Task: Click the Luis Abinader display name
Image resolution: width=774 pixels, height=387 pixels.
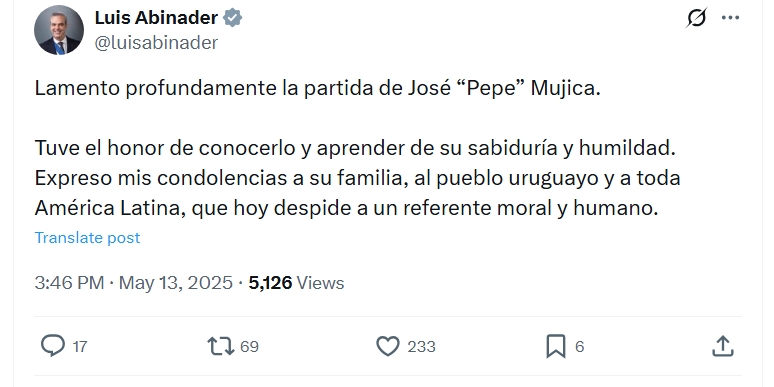Action: tap(156, 18)
